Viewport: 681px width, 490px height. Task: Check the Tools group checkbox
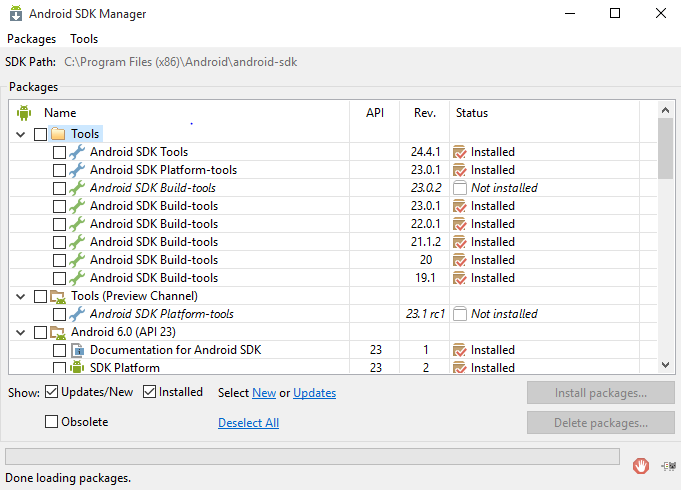40,134
